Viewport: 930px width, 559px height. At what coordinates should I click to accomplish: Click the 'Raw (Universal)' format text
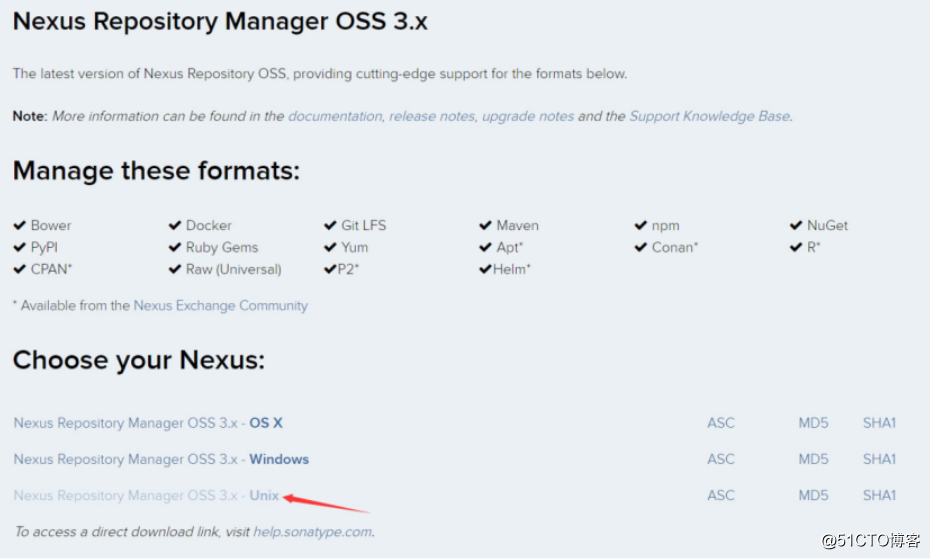[234, 269]
